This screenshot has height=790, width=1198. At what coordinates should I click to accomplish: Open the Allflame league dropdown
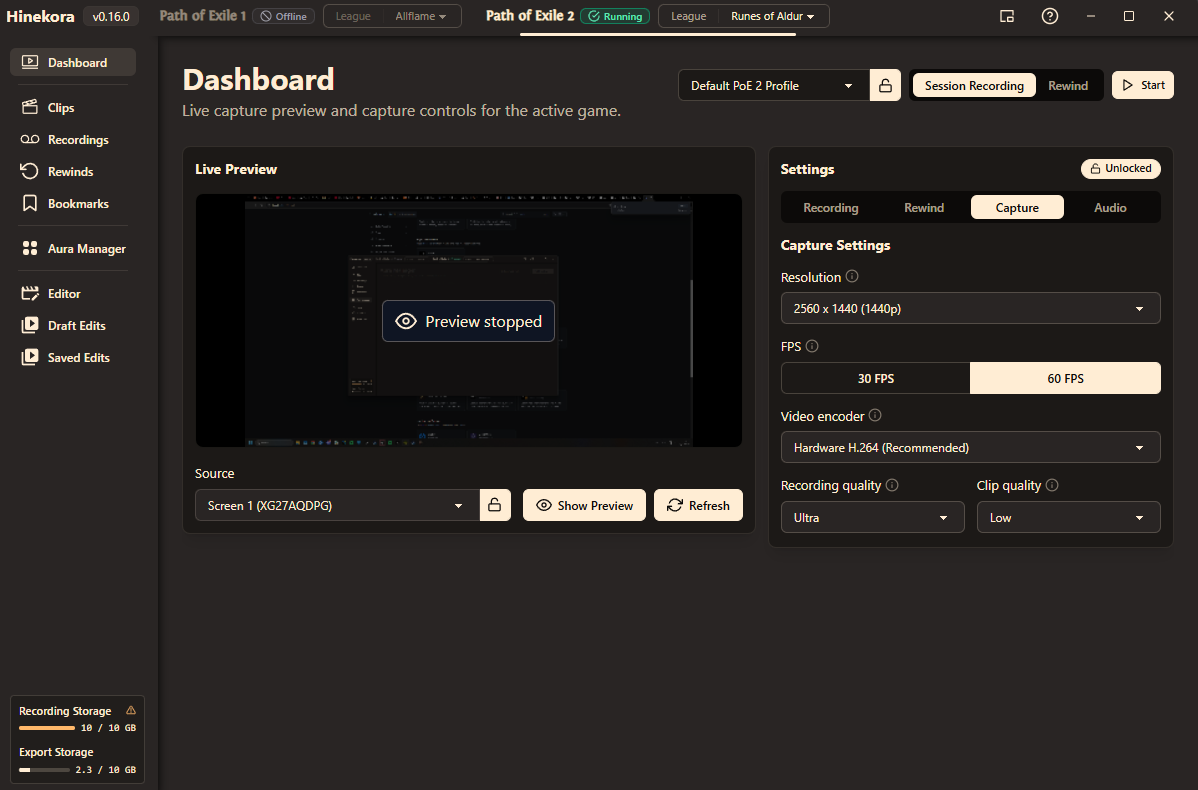[x=421, y=16]
